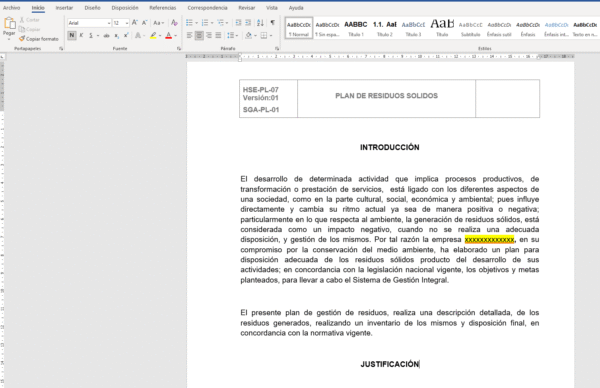
Task: Switch to the Disposición tab
Action: pos(125,8)
